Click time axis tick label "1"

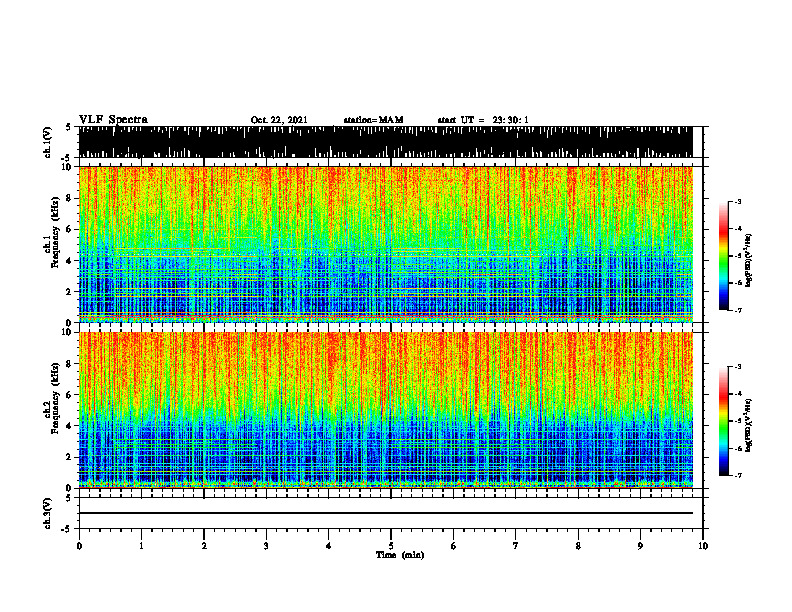141,546
